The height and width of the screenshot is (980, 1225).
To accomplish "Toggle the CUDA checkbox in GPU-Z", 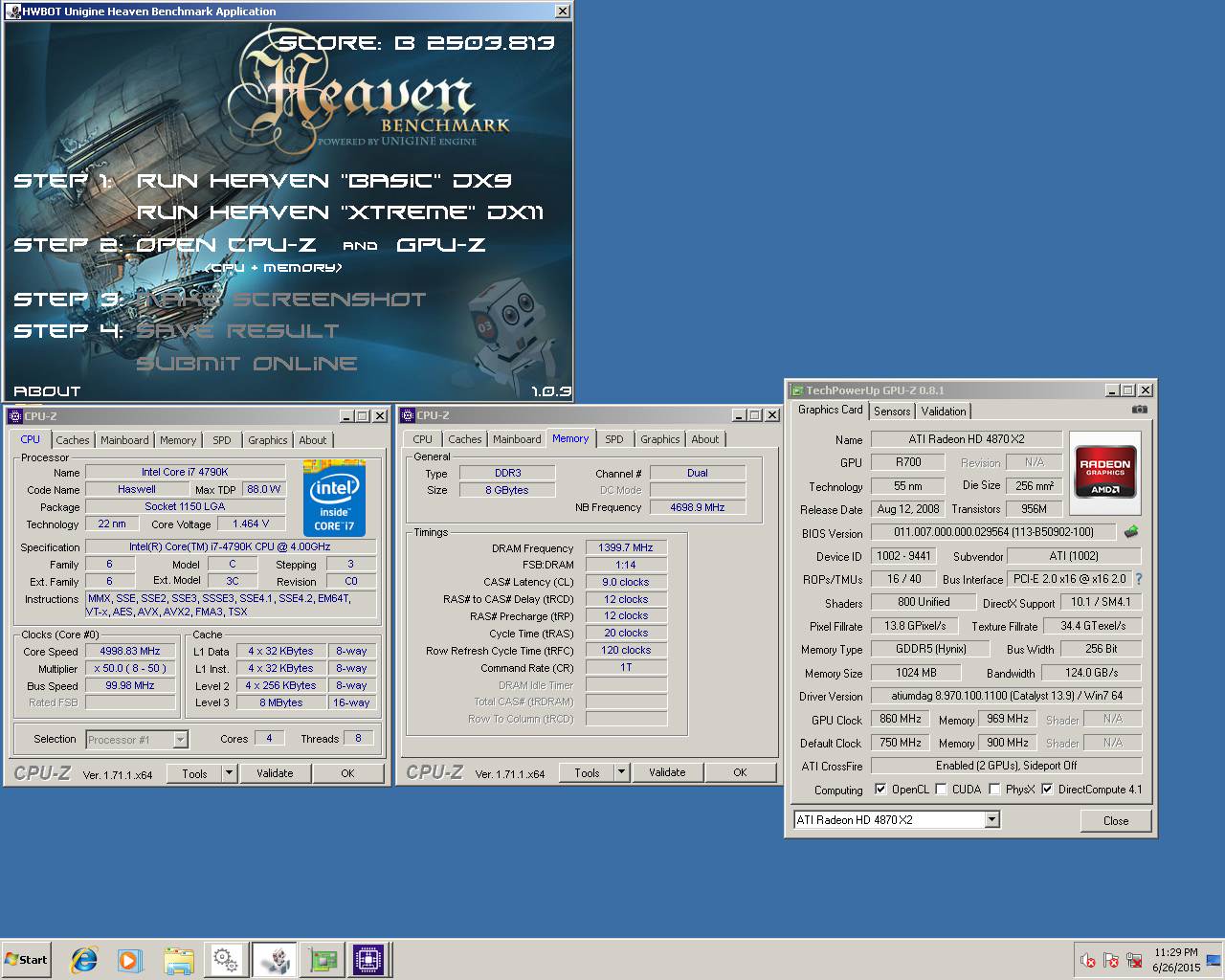I will coord(941,790).
